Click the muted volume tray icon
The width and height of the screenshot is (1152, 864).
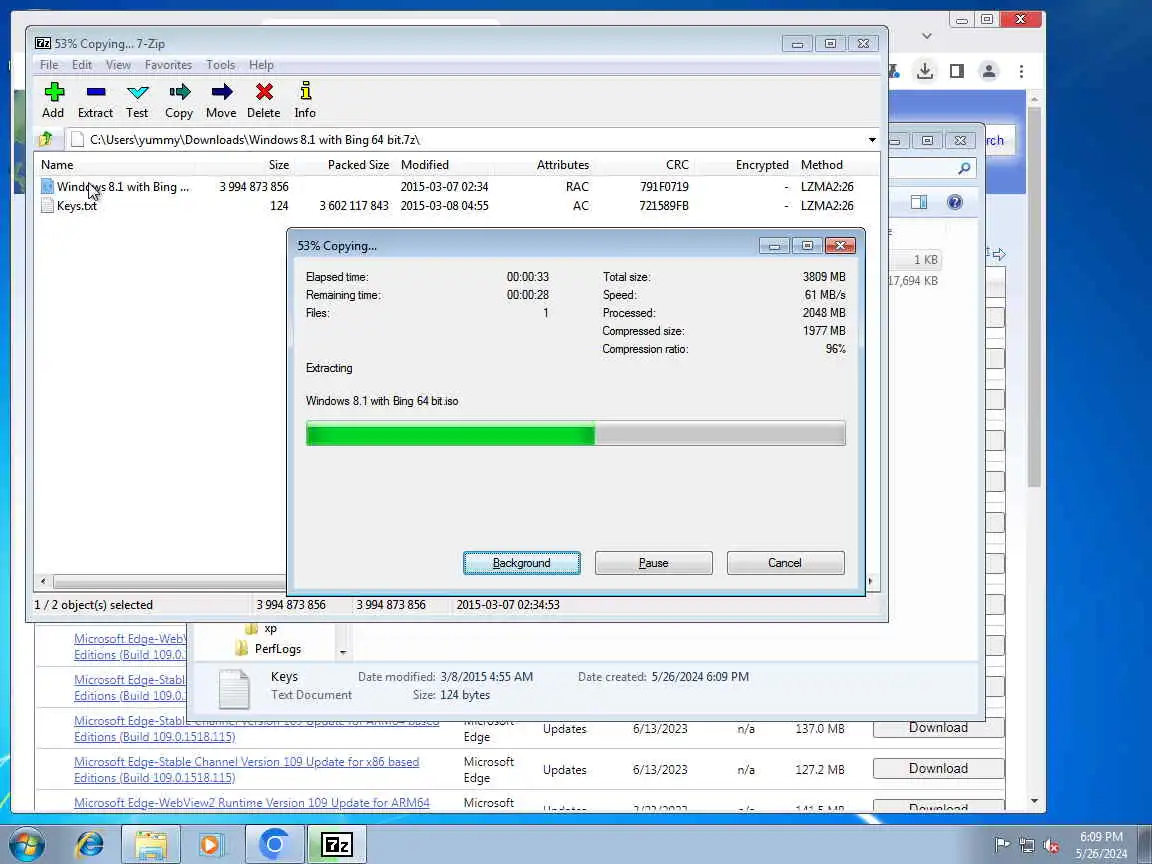[x=1051, y=845]
